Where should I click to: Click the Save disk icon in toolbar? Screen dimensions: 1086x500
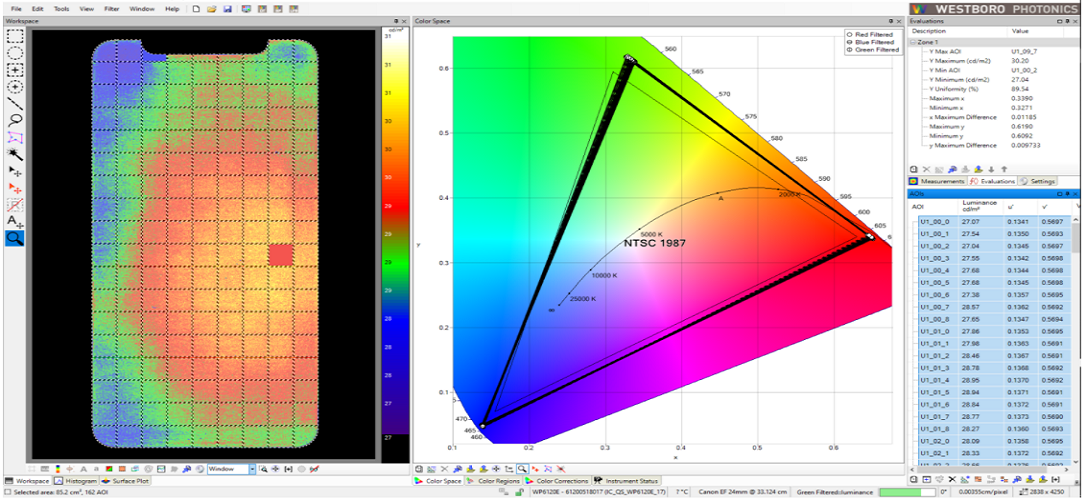click(227, 8)
